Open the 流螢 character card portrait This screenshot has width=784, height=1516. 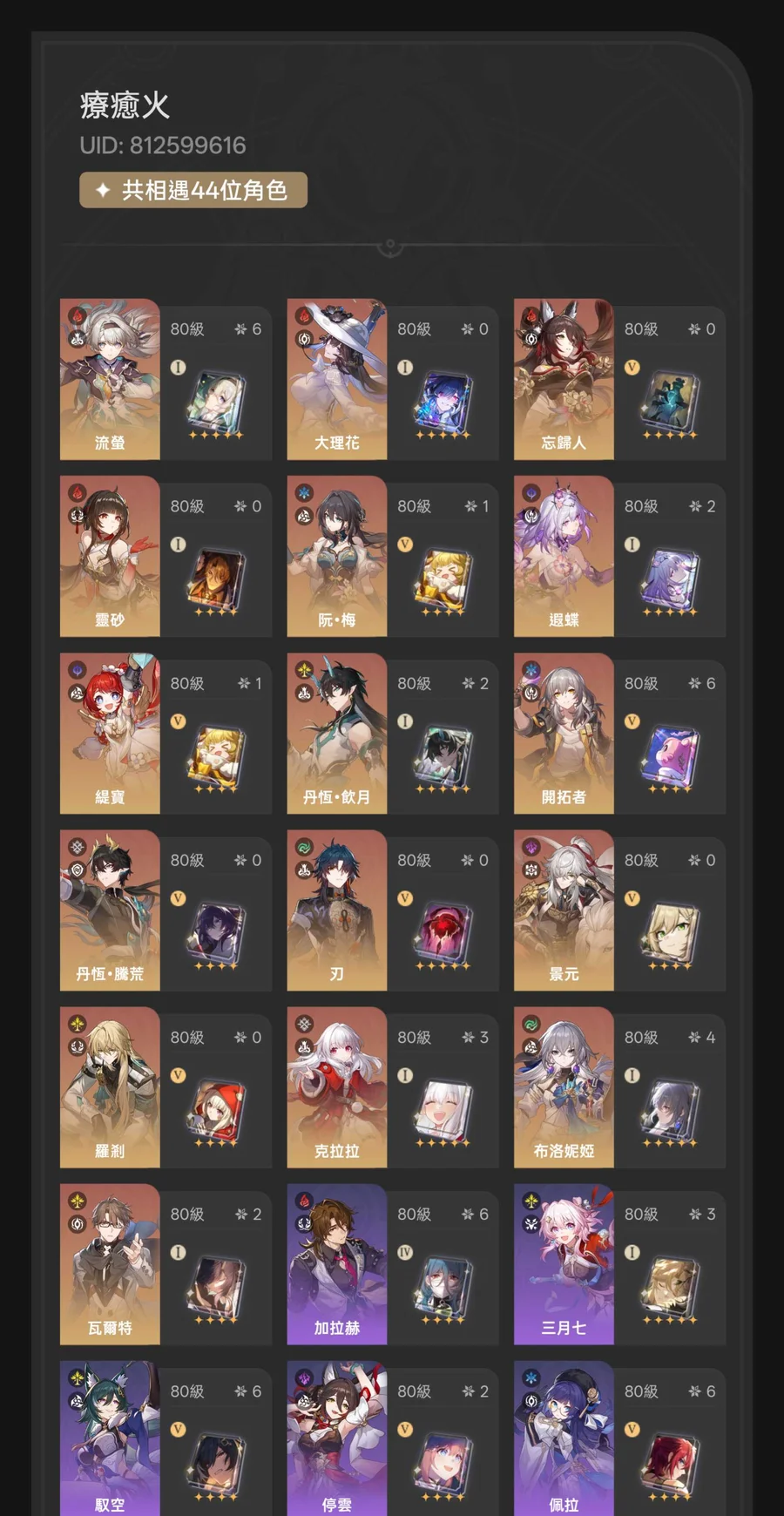click(x=110, y=379)
